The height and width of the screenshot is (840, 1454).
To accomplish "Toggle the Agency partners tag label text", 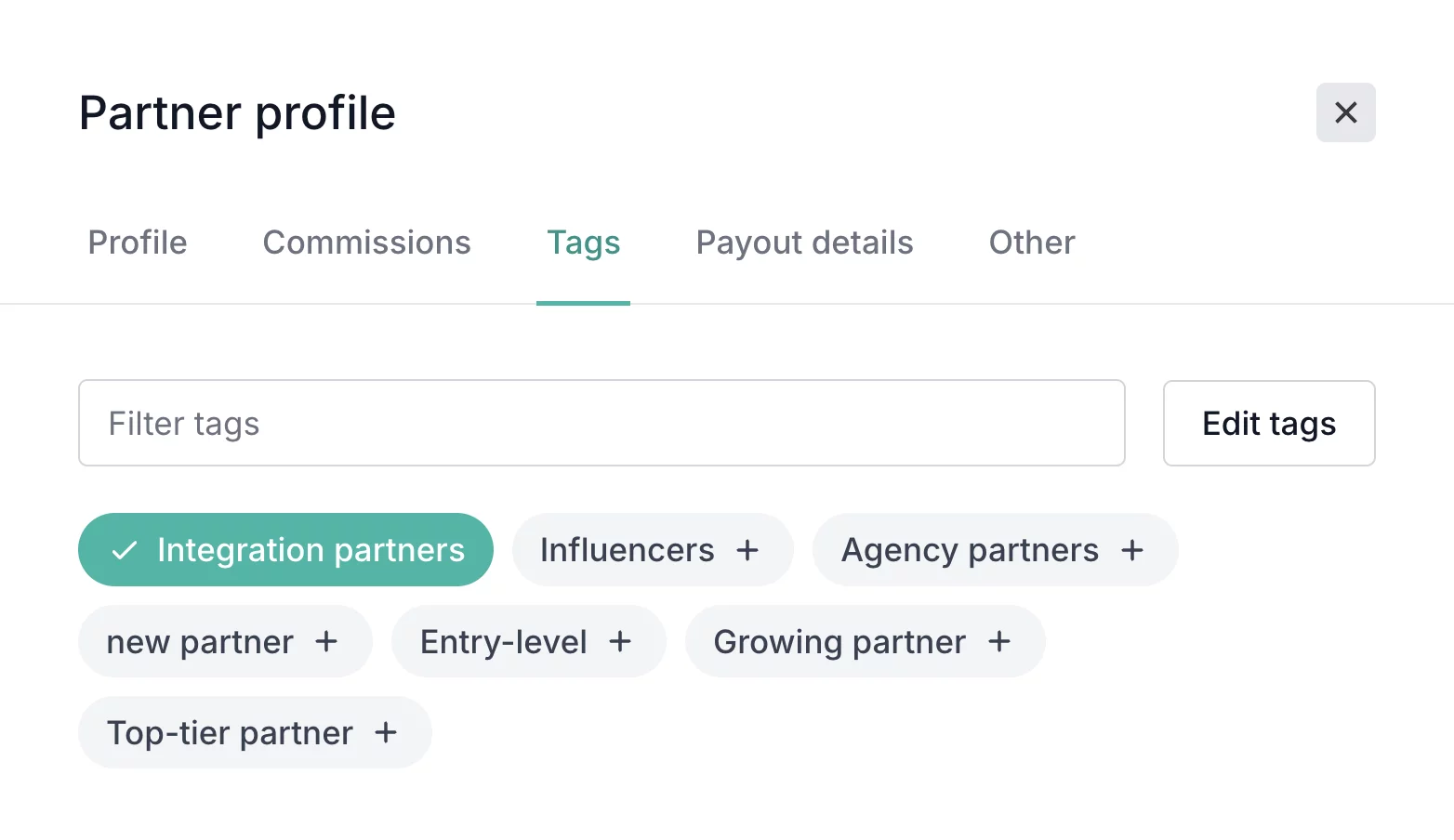I will [970, 550].
